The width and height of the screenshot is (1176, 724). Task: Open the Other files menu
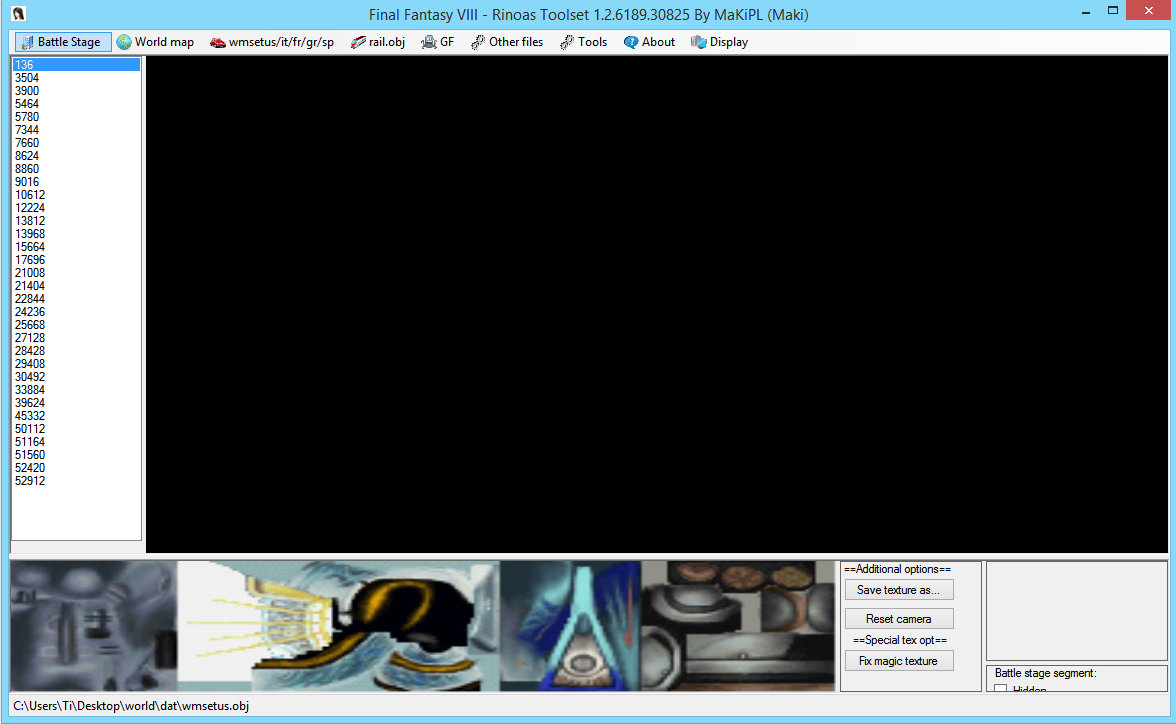507,42
